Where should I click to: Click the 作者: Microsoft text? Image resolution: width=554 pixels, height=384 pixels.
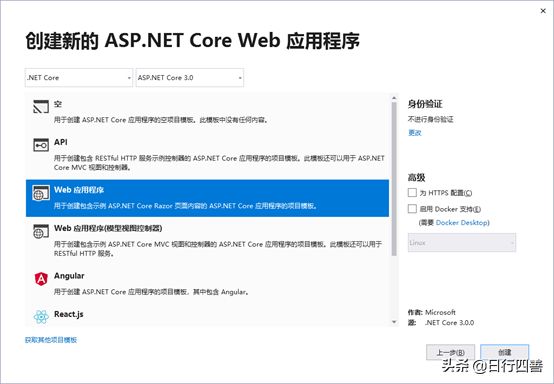(x=432, y=312)
